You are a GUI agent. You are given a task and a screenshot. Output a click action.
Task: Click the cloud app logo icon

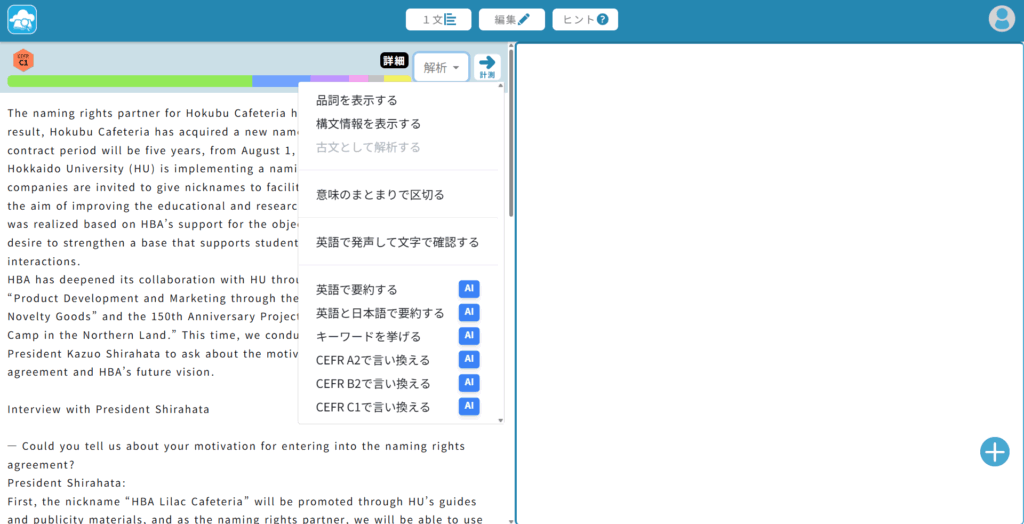pyautogui.click(x=22, y=19)
